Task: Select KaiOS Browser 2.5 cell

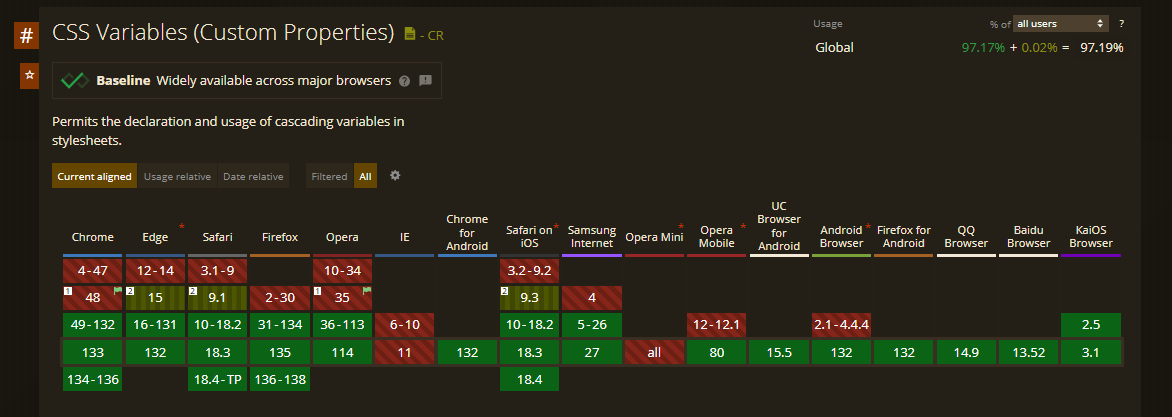Action: click(x=1091, y=325)
